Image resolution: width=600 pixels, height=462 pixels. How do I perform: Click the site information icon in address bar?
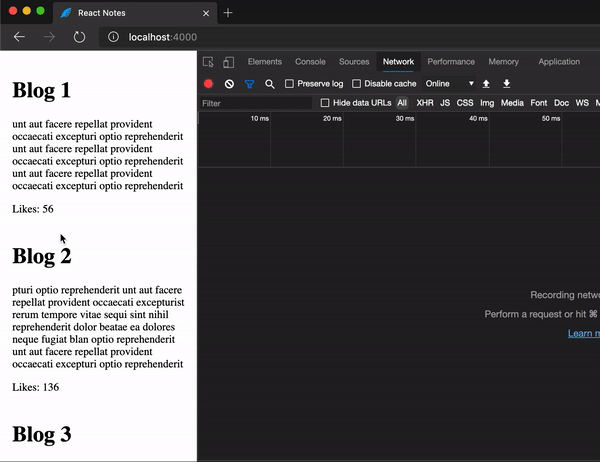[x=113, y=37]
